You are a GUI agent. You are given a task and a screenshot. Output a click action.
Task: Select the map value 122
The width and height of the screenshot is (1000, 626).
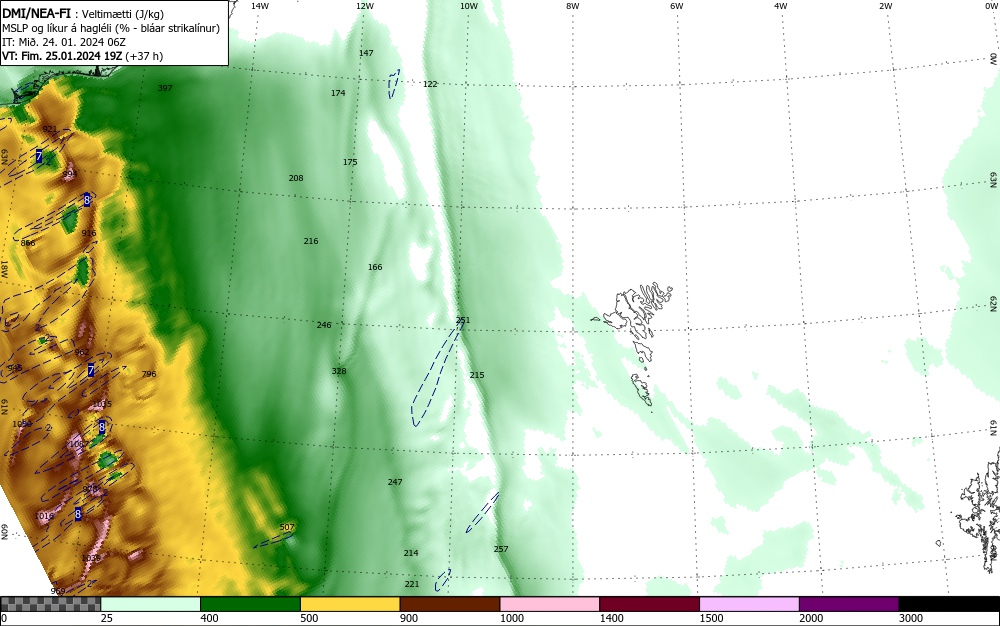pos(430,84)
